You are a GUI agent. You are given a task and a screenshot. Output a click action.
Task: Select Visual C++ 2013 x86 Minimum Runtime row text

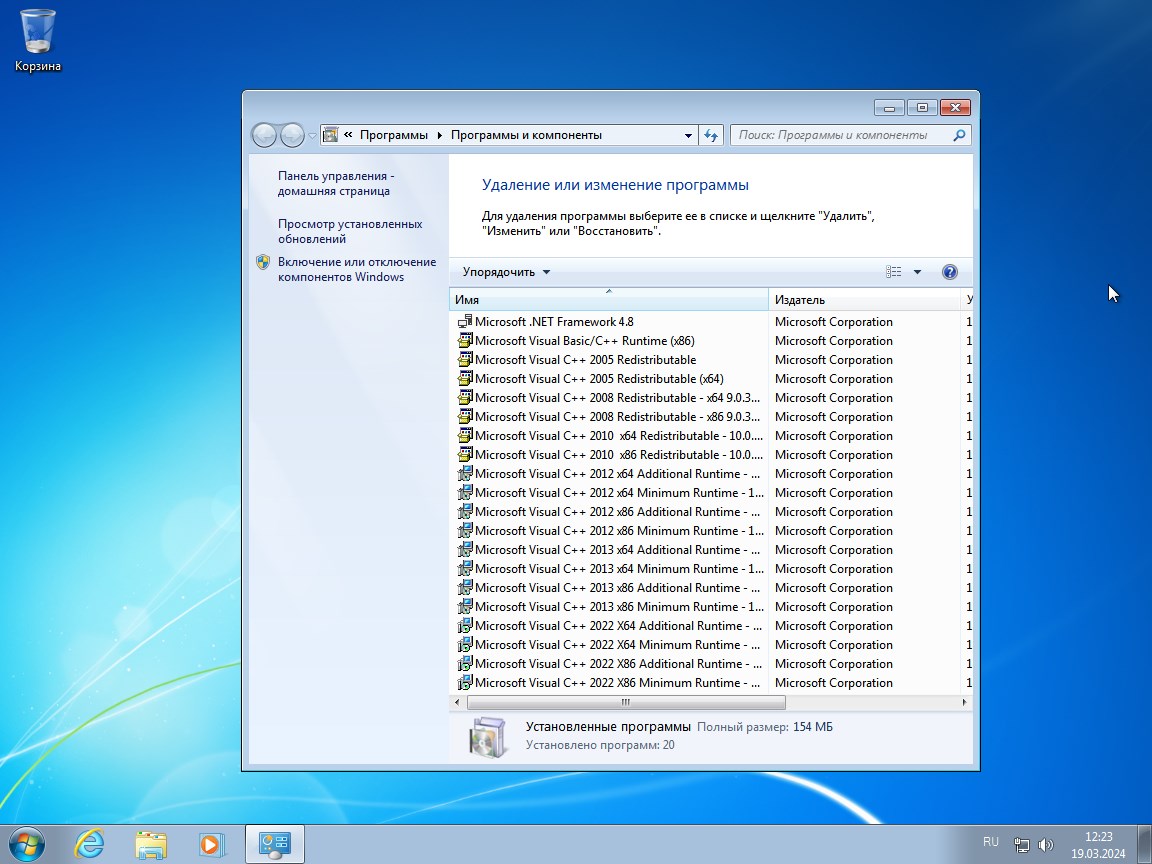(619, 607)
